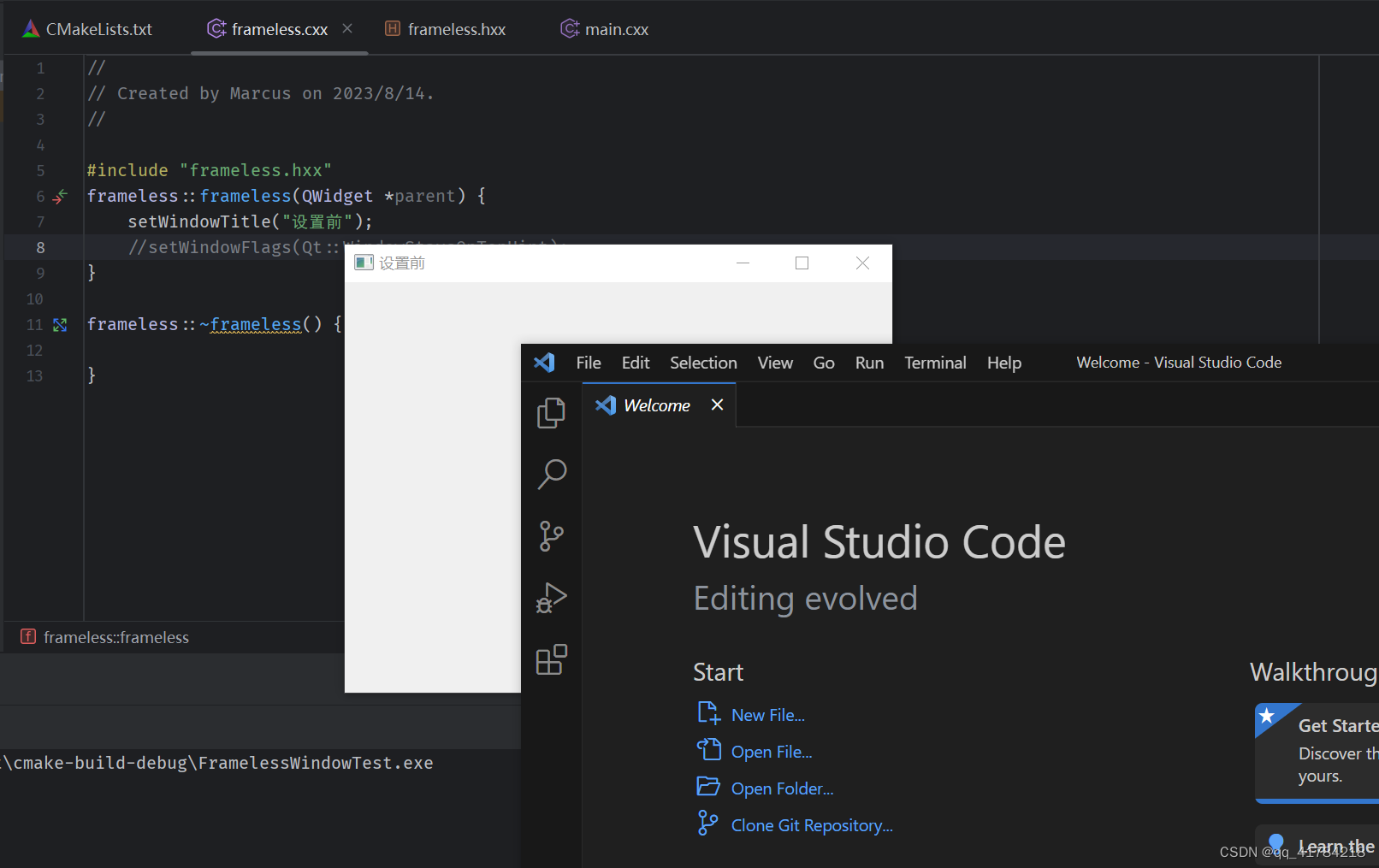
Task: Open the VS Code Explorer icon
Action: click(551, 413)
